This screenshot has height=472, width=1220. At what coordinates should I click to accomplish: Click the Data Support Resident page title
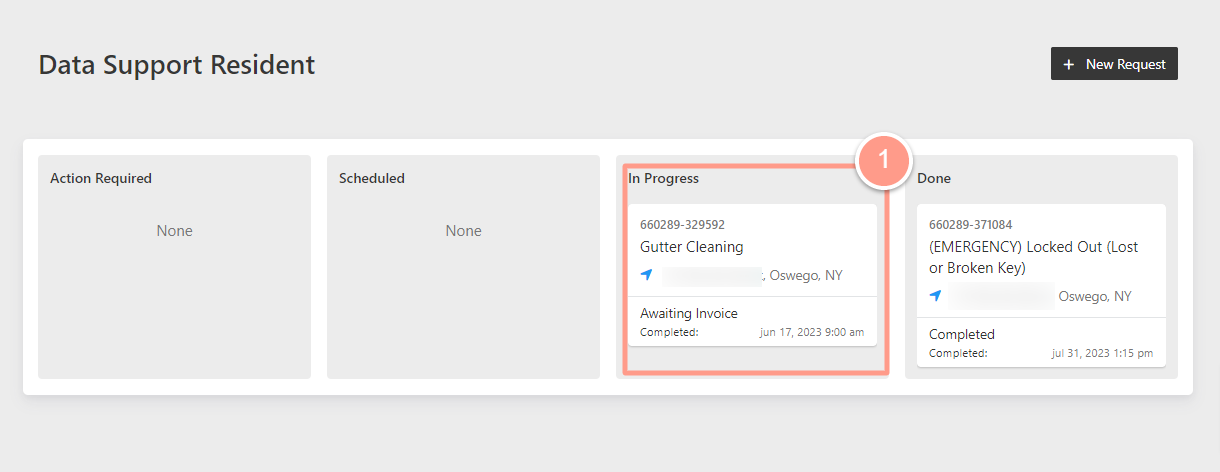[177, 65]
